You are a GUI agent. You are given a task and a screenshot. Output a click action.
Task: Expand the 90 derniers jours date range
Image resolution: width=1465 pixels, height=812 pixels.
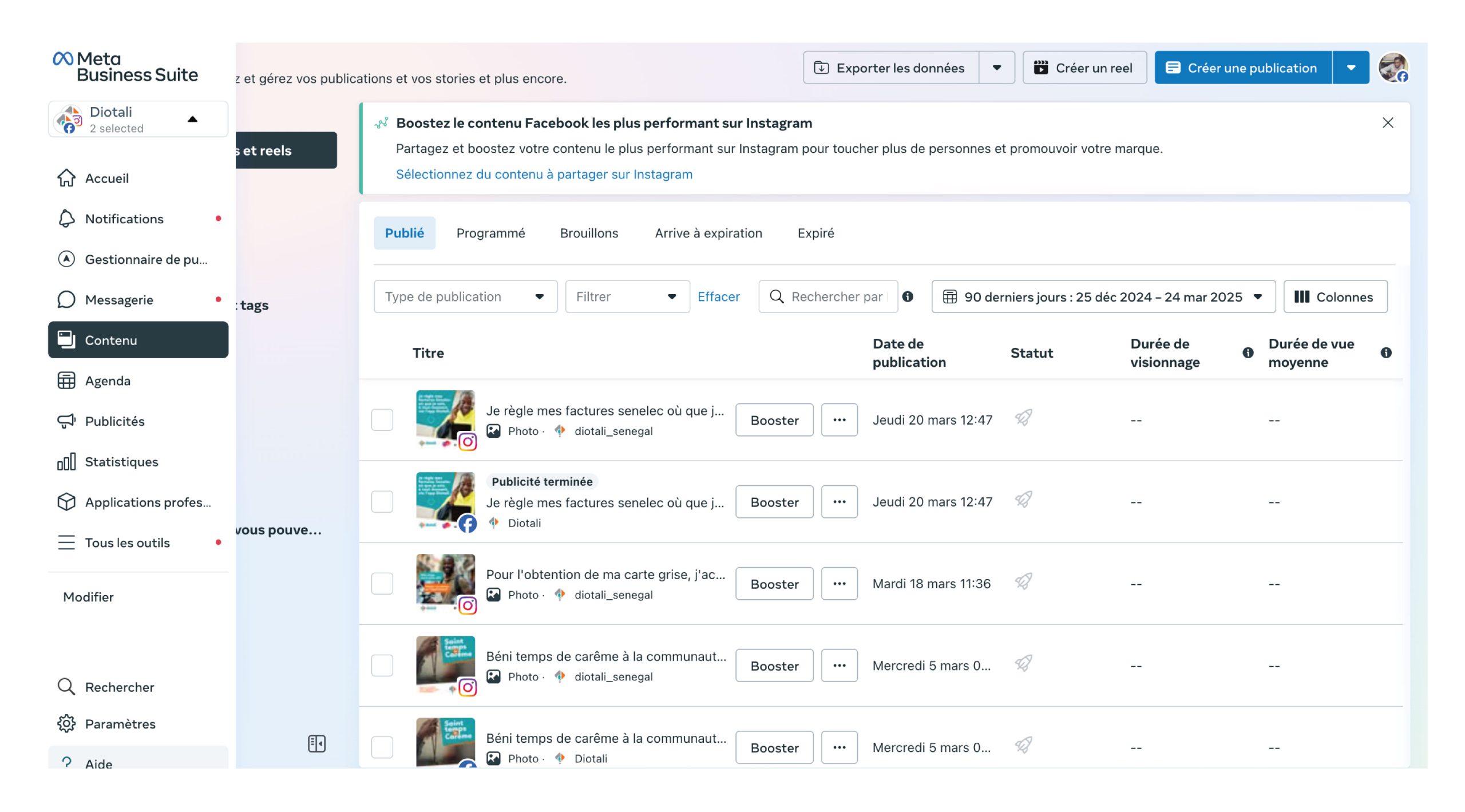(1103, 296)
